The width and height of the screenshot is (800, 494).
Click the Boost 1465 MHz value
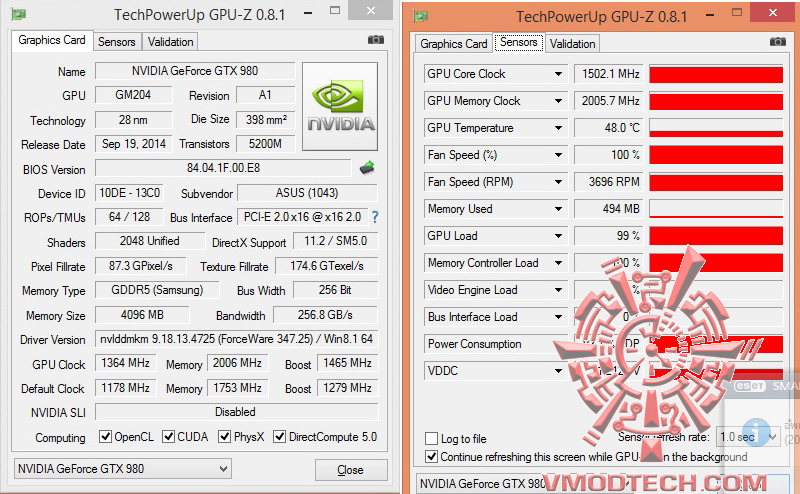tap(347, 363)
